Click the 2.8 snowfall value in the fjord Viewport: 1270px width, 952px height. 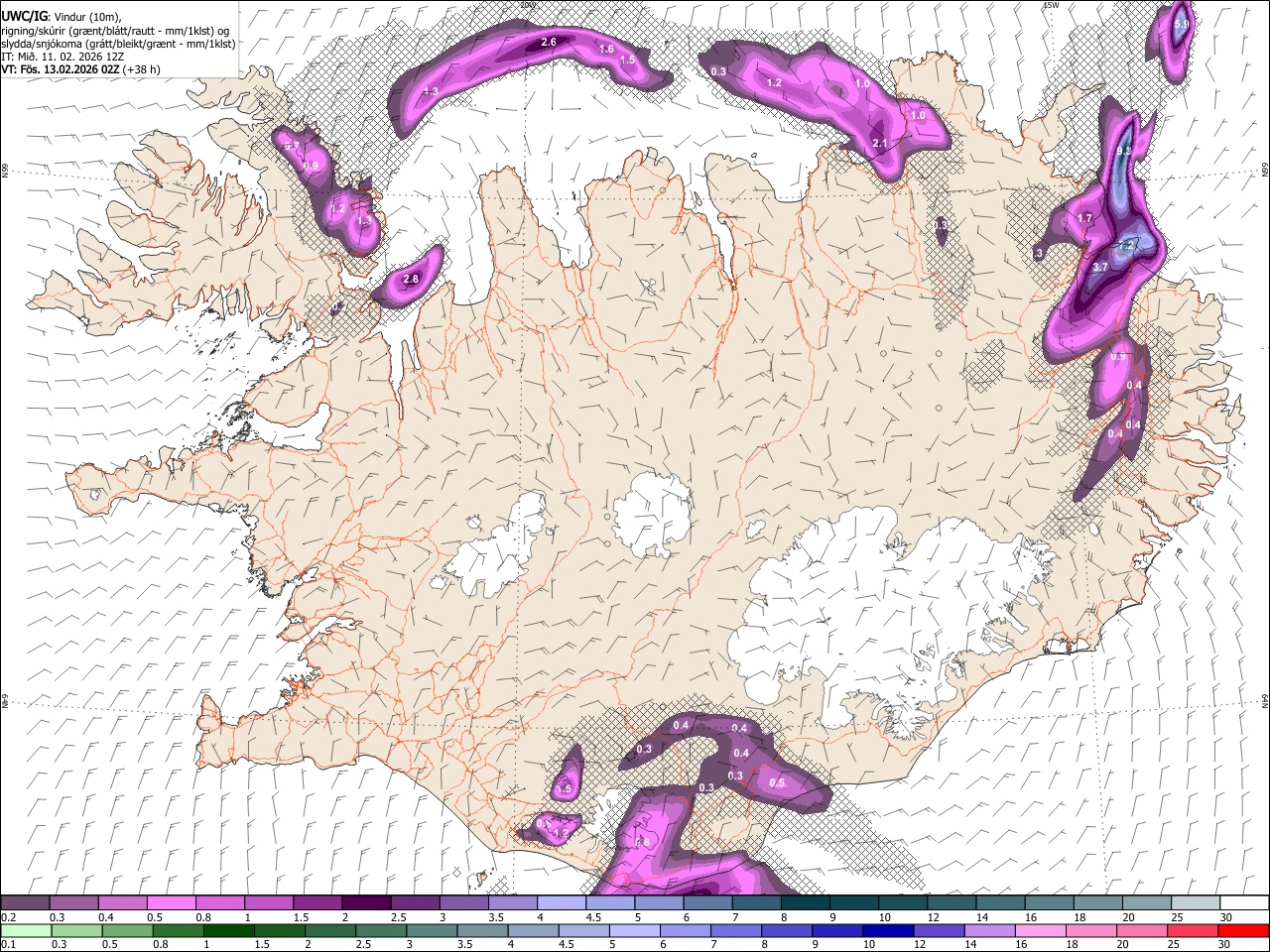click(411, 279)
